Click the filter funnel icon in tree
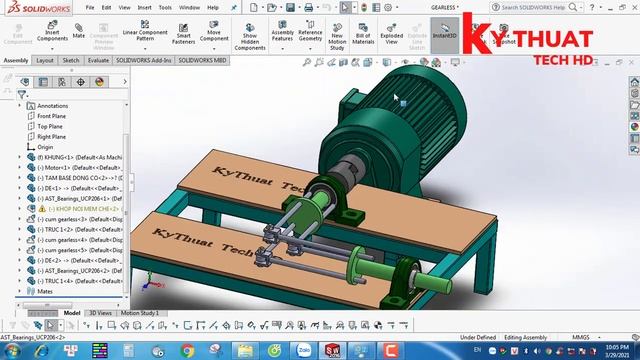Image resolution: width=640 pixels, height=360 pixels. click(x=22, y=95)
